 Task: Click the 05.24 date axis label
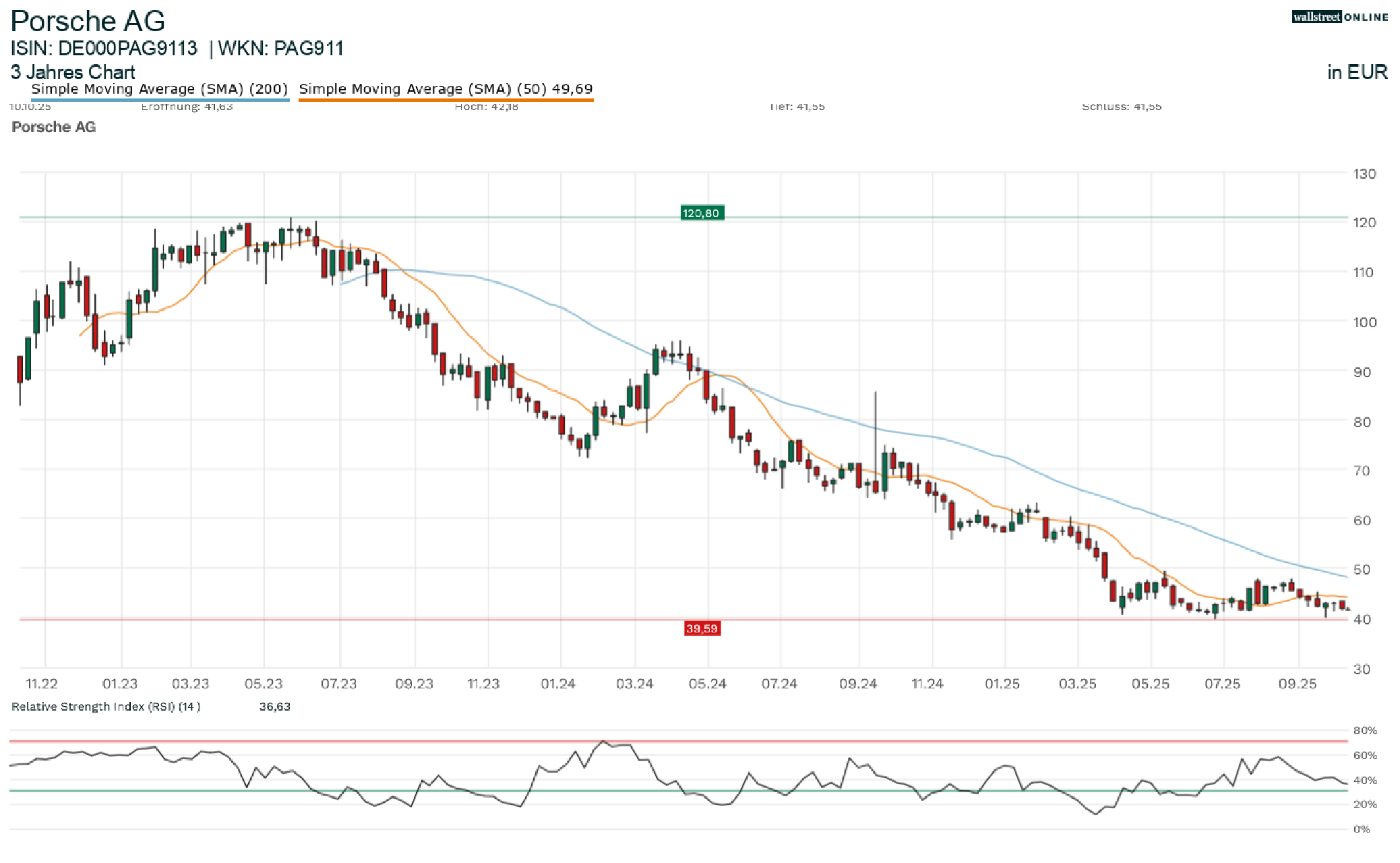click(x=707, y=684)
